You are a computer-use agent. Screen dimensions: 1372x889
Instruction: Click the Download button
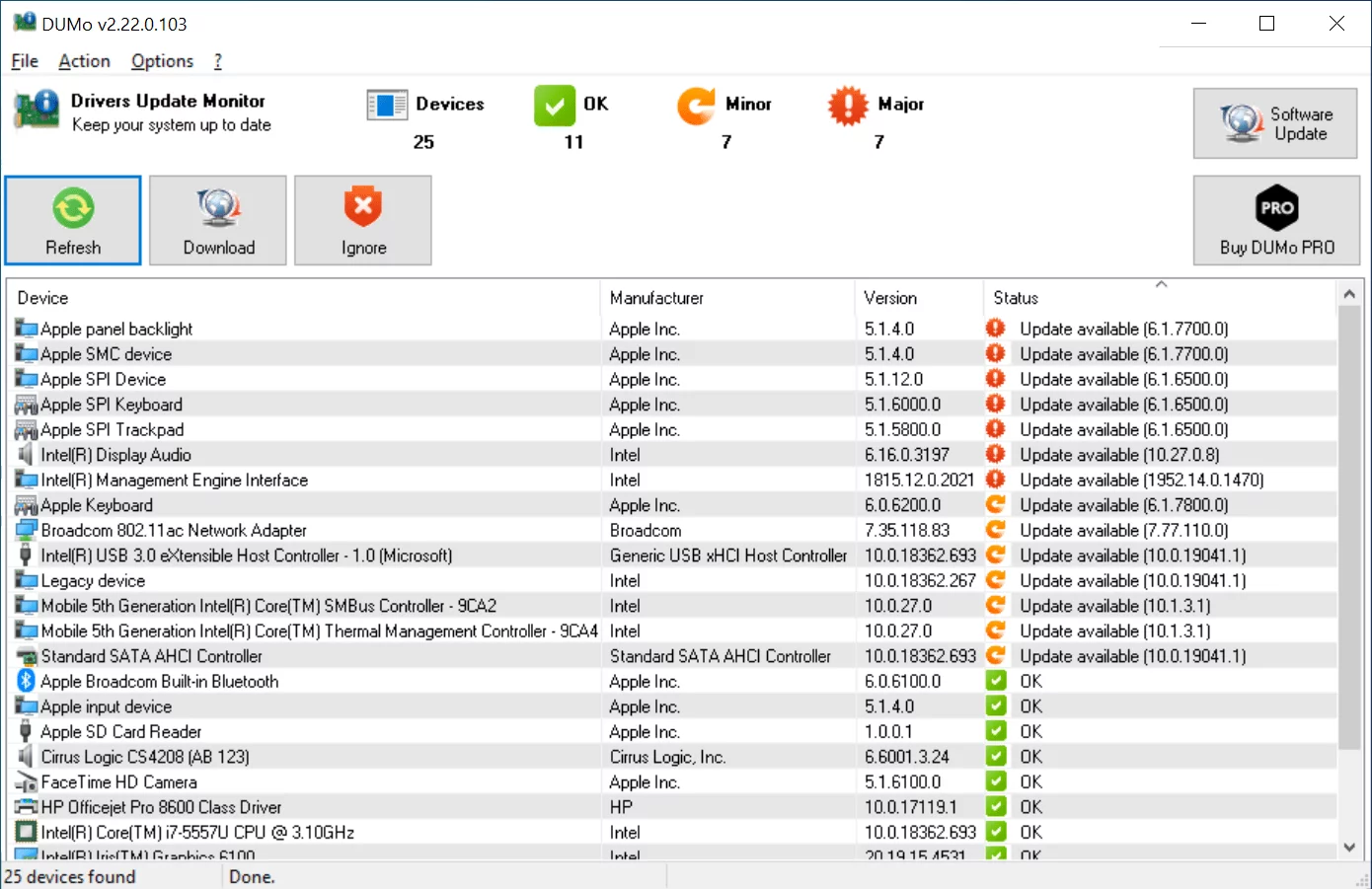click(218, 220)
